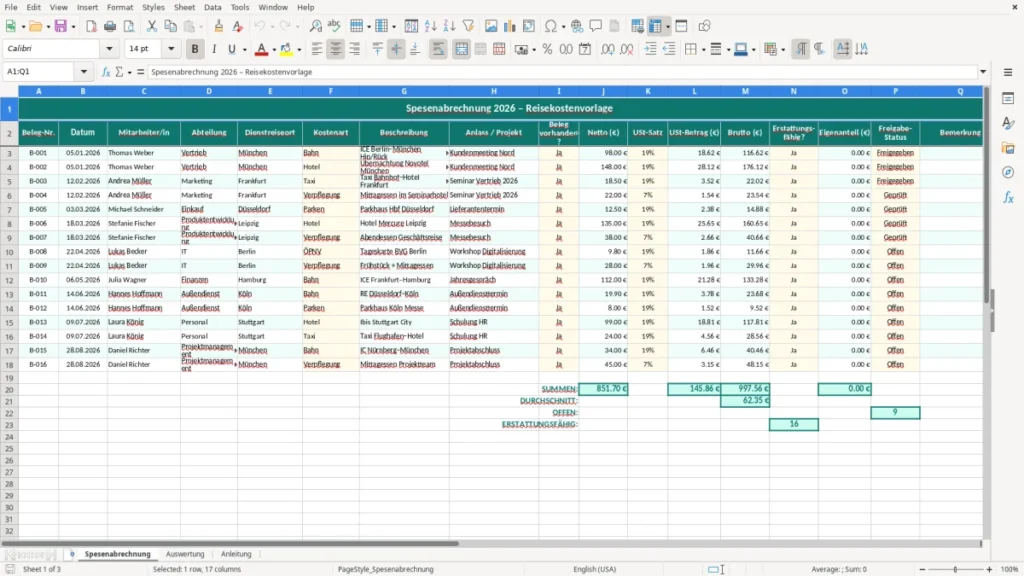Image resolution: width=1024 pixels, height=576 pixels.
Task: Insert a chart via toolbar icon
Action: pyautogui.click(x=510, y=26)
